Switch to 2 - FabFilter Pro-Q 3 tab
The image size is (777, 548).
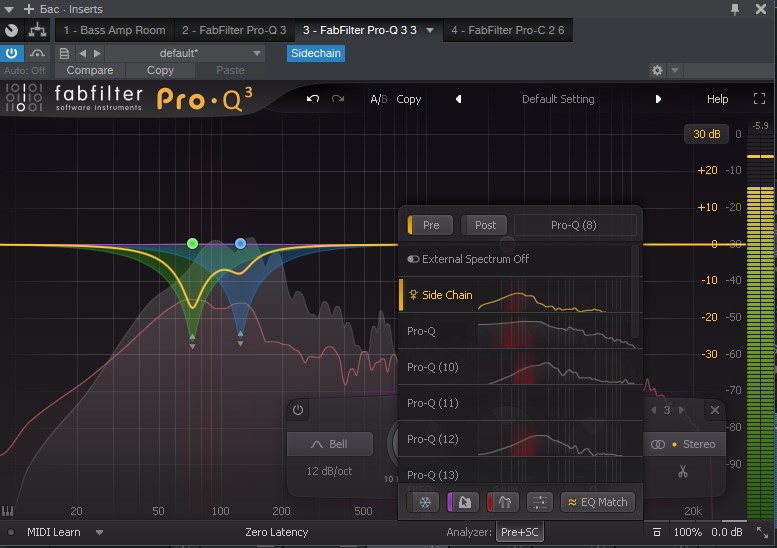pos(234,30)
